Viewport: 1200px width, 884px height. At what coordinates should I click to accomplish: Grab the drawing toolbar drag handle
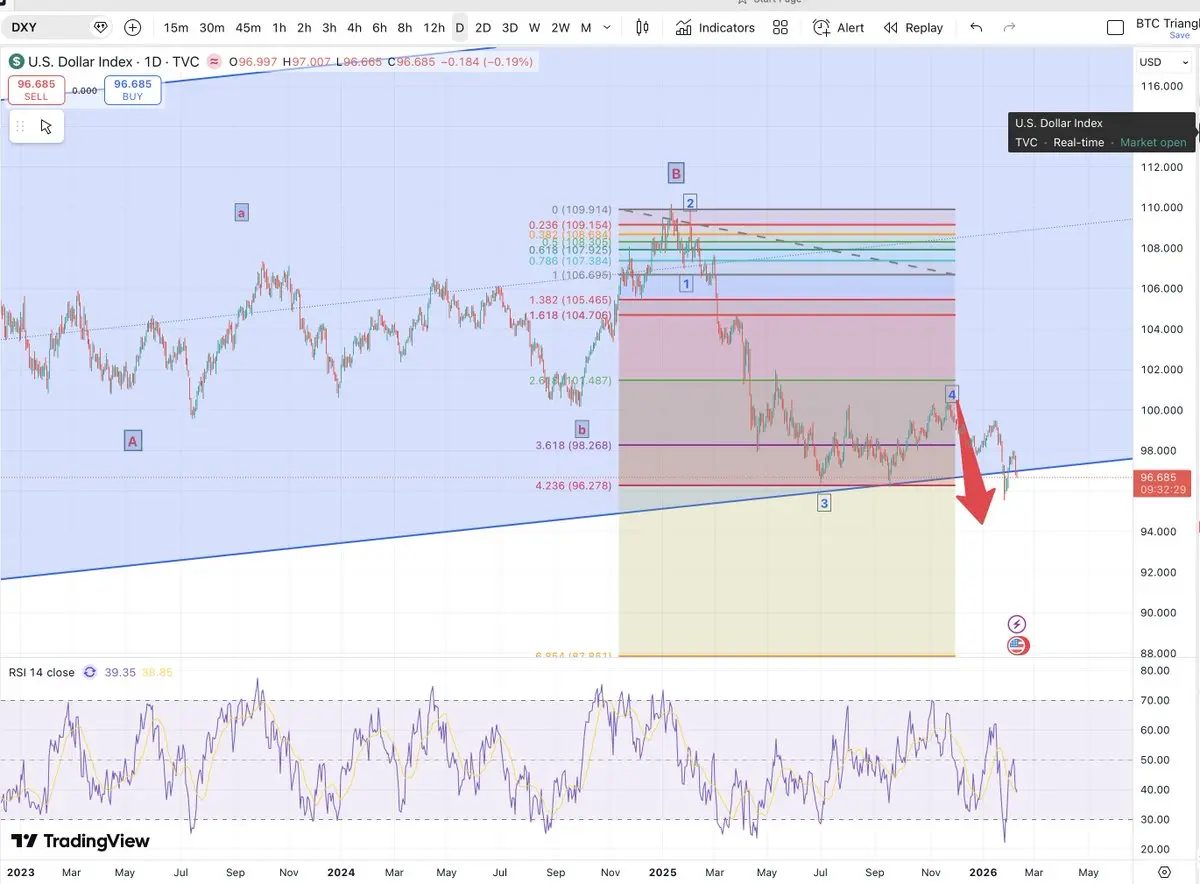pos(19,126)
